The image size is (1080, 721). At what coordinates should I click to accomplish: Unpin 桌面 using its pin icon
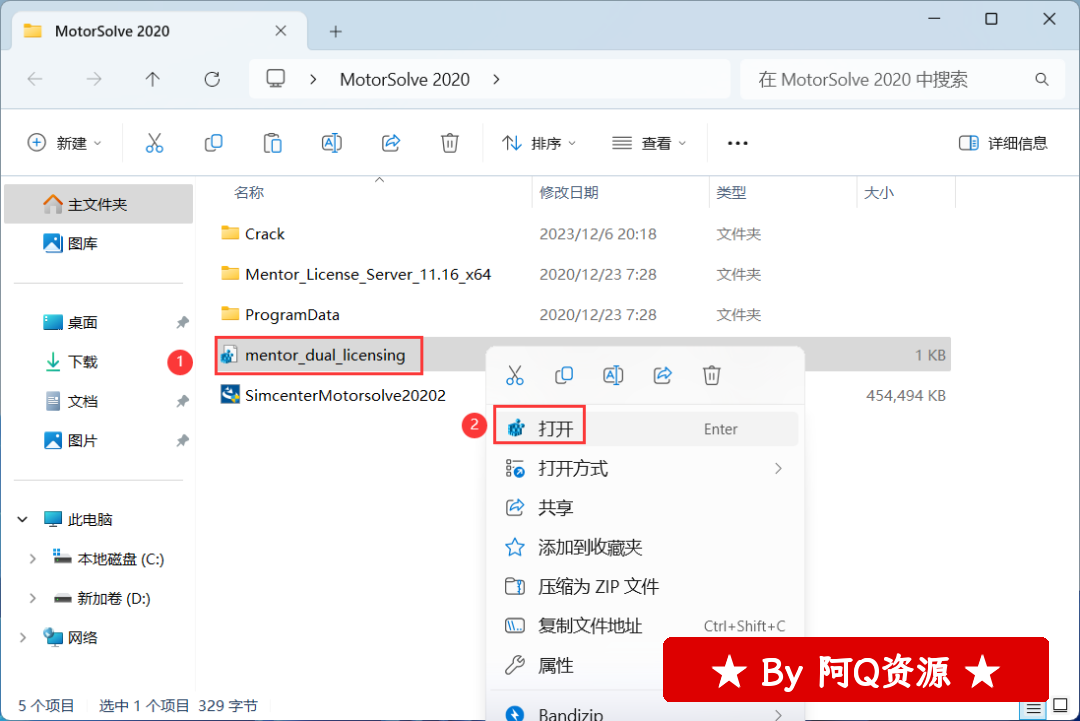(x=183, y=322)
